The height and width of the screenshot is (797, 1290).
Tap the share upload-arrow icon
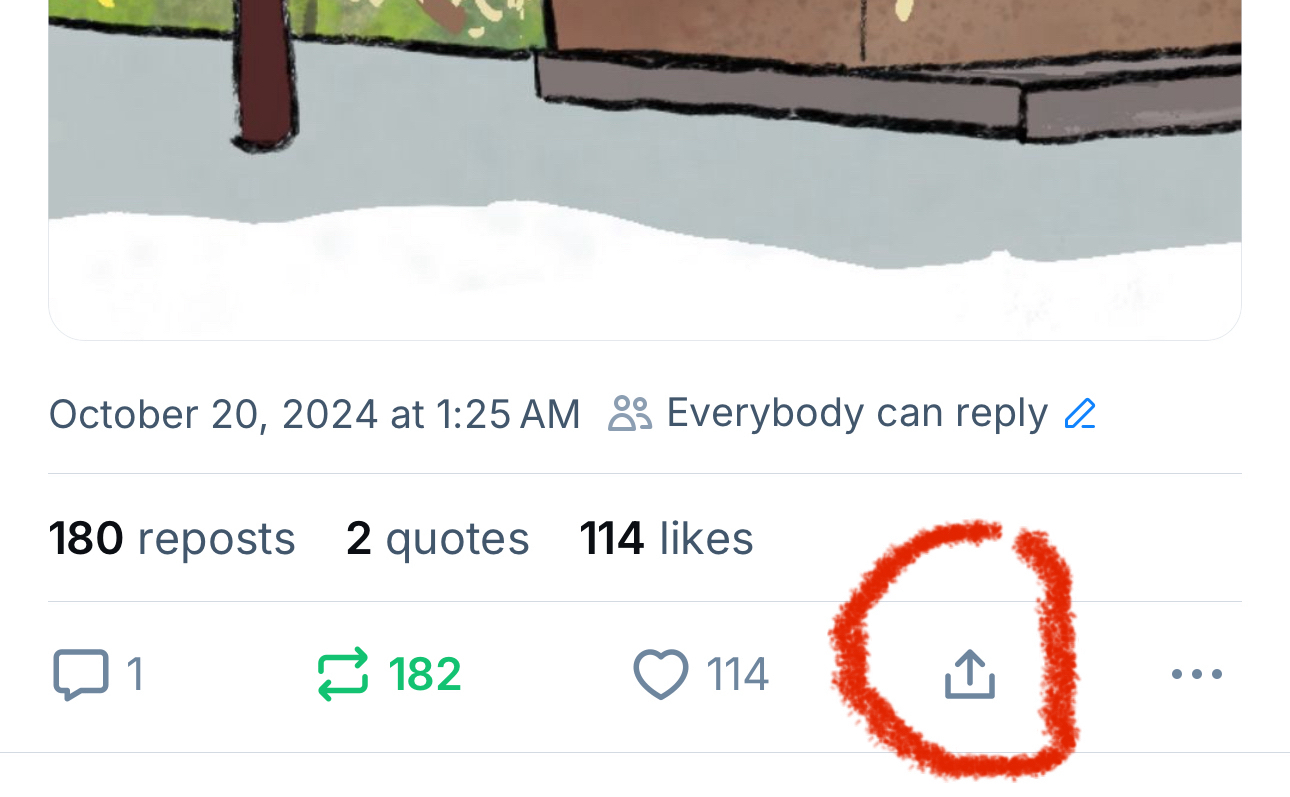(970, 673)
